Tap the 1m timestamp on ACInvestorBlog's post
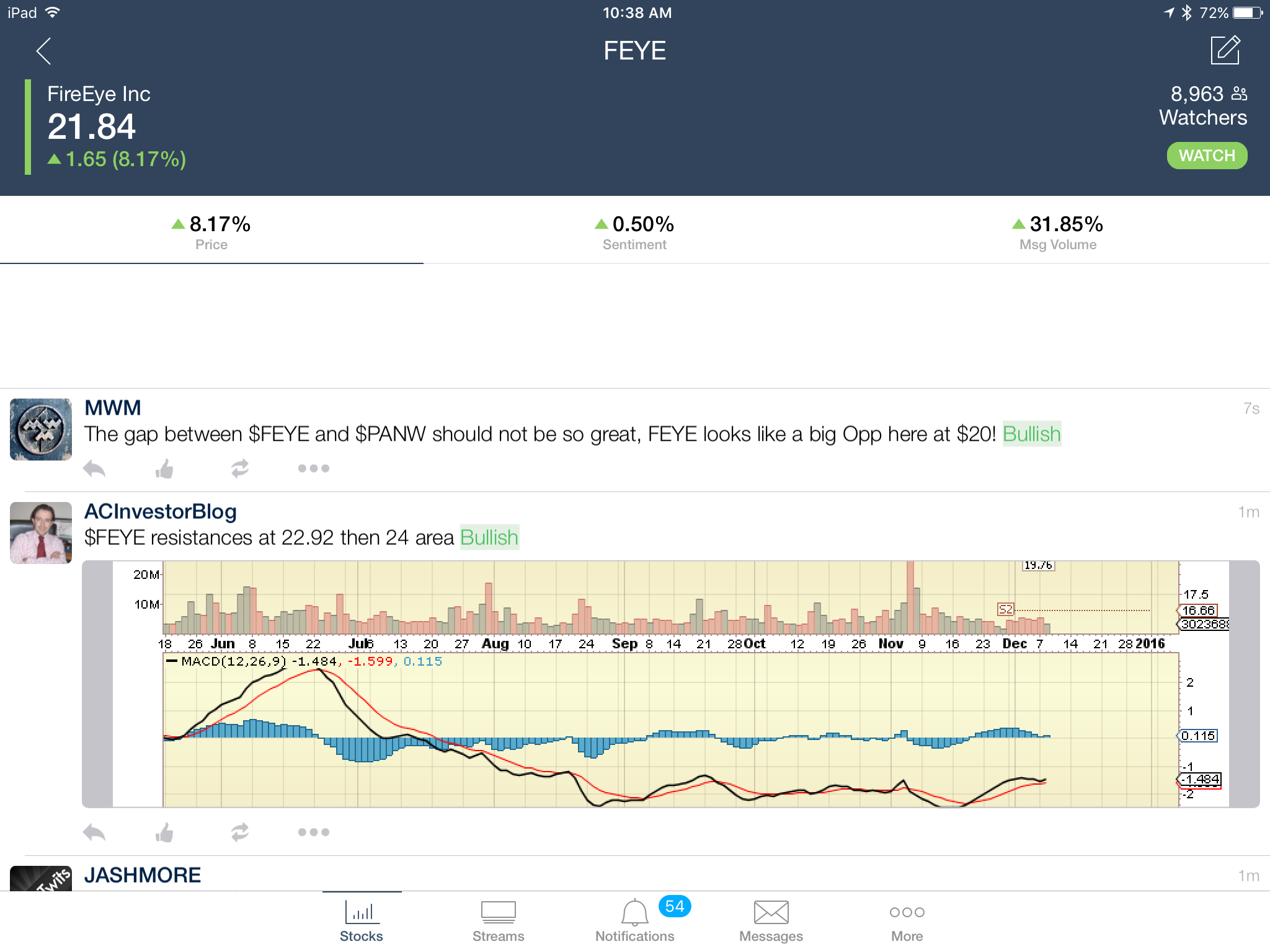The height and width of the screenshot is (952, 1270). click(x=1249, y=512)
